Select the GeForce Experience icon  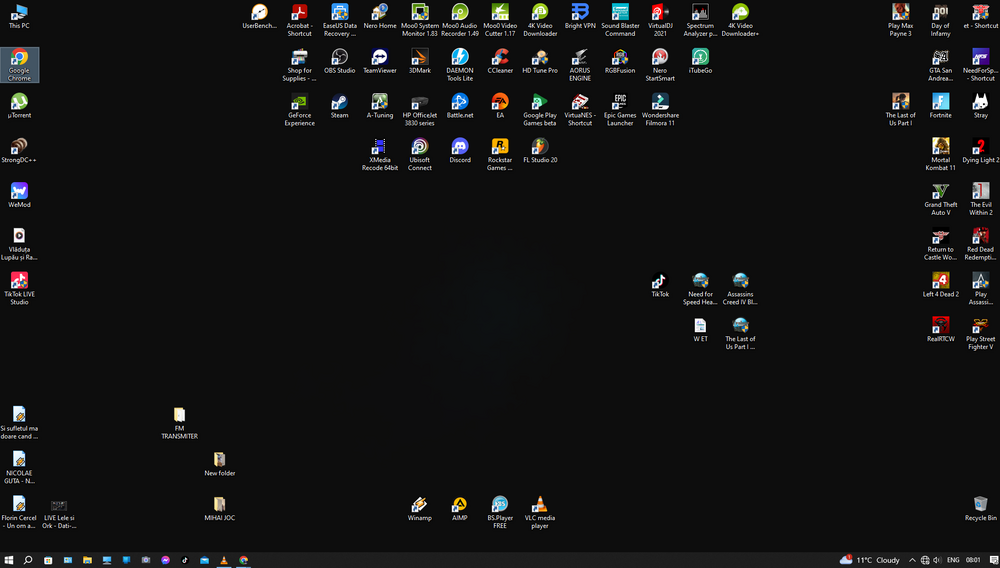tap(299, 110)
